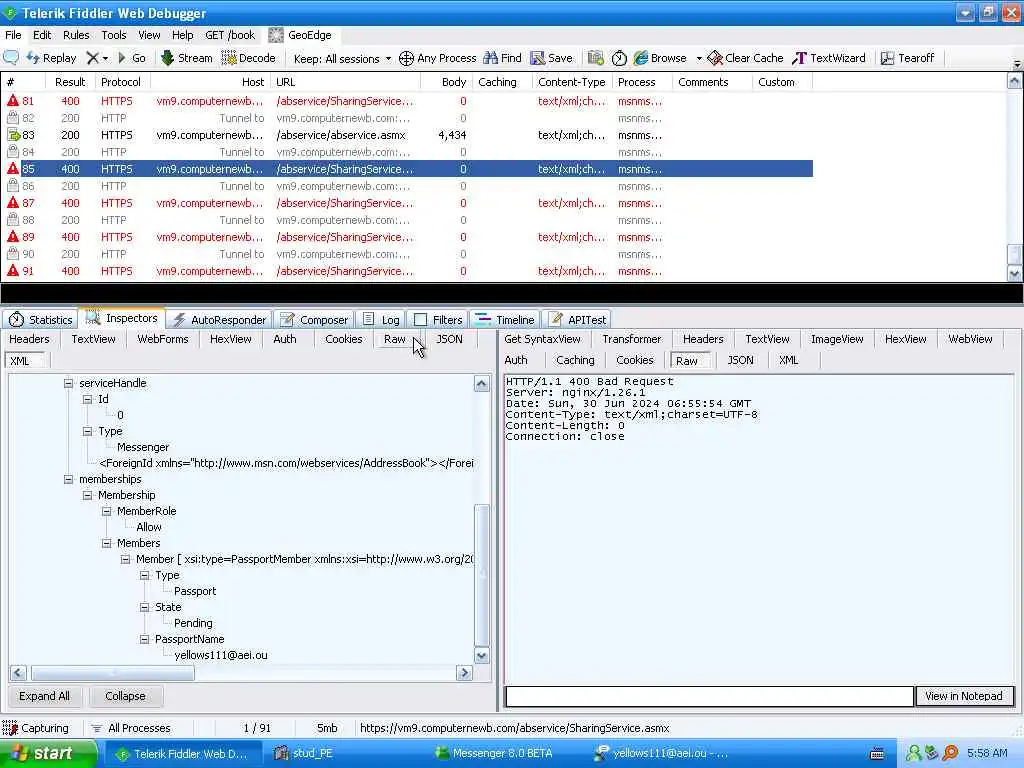The height and width of the screenshot is (768, 1024).
Task: Toggle Stream mode
Action: pyautogui.click(x=187, y=58)
